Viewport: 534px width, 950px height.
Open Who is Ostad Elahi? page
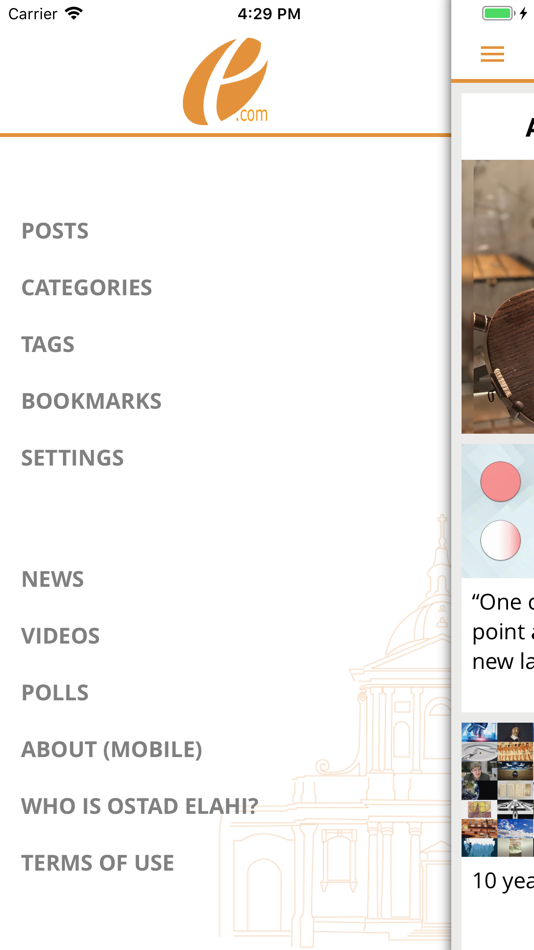pos(140,806)
